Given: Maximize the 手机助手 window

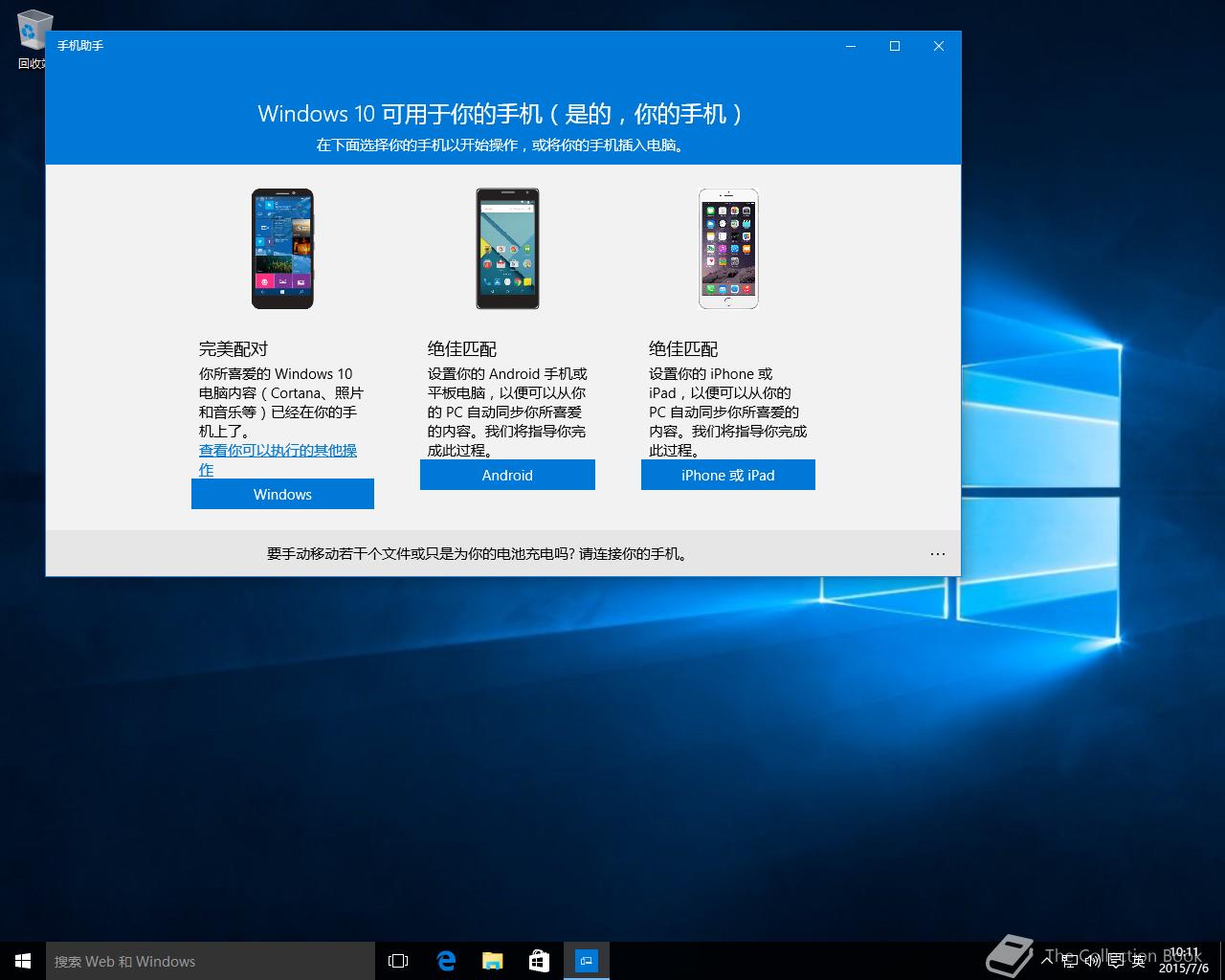Looking at the screenshot, I should pos(895,46).
